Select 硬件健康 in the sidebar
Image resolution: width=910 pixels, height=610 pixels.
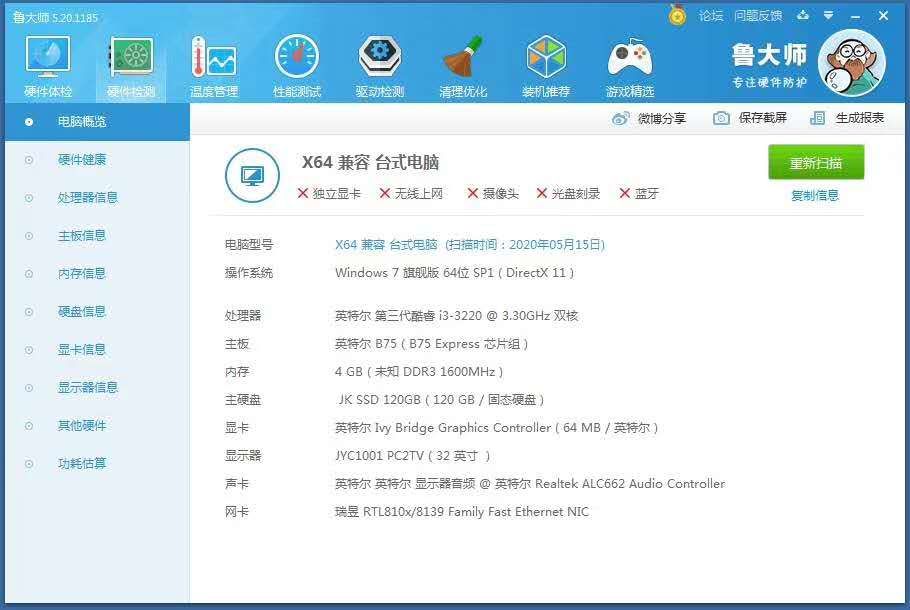coord(82,160)
